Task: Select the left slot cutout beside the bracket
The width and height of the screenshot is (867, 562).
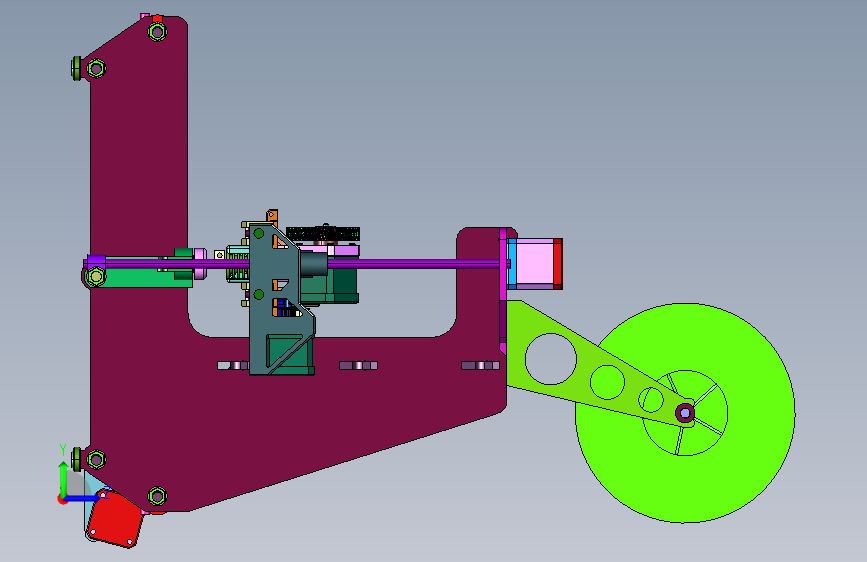Action: tap(233, 365)
